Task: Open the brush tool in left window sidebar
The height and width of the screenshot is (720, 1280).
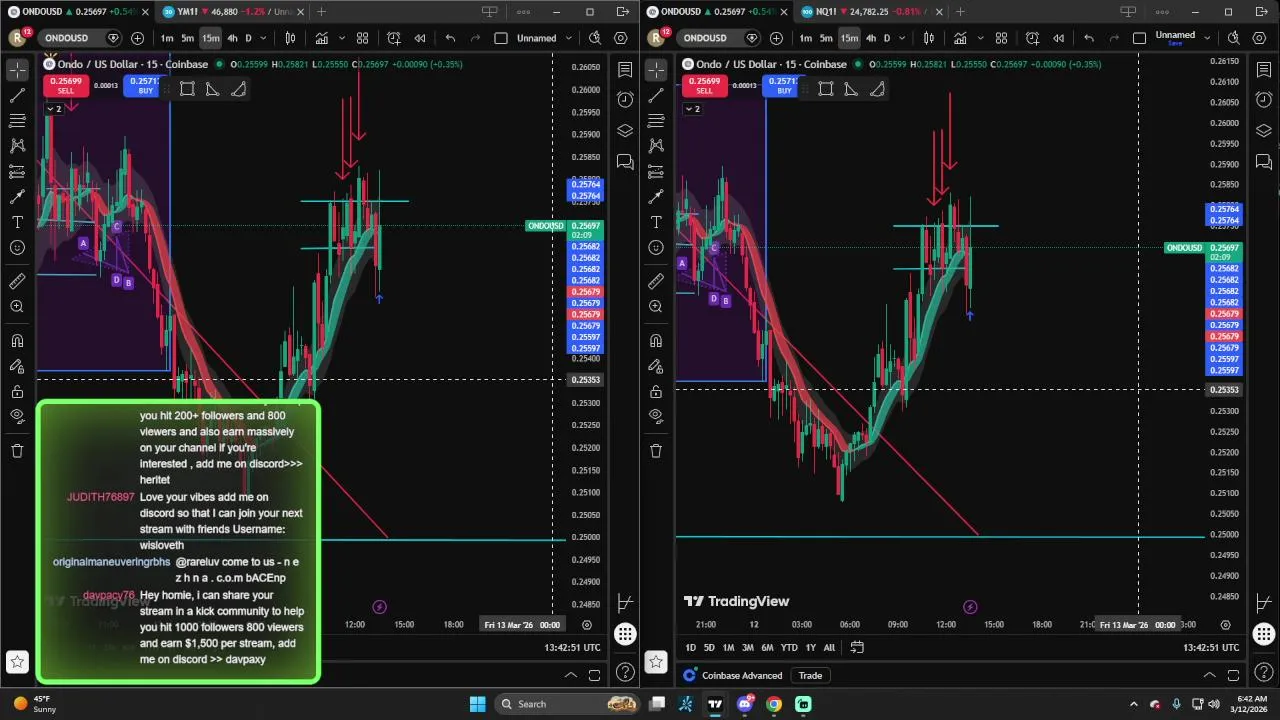Action: [x=17, y=196]
